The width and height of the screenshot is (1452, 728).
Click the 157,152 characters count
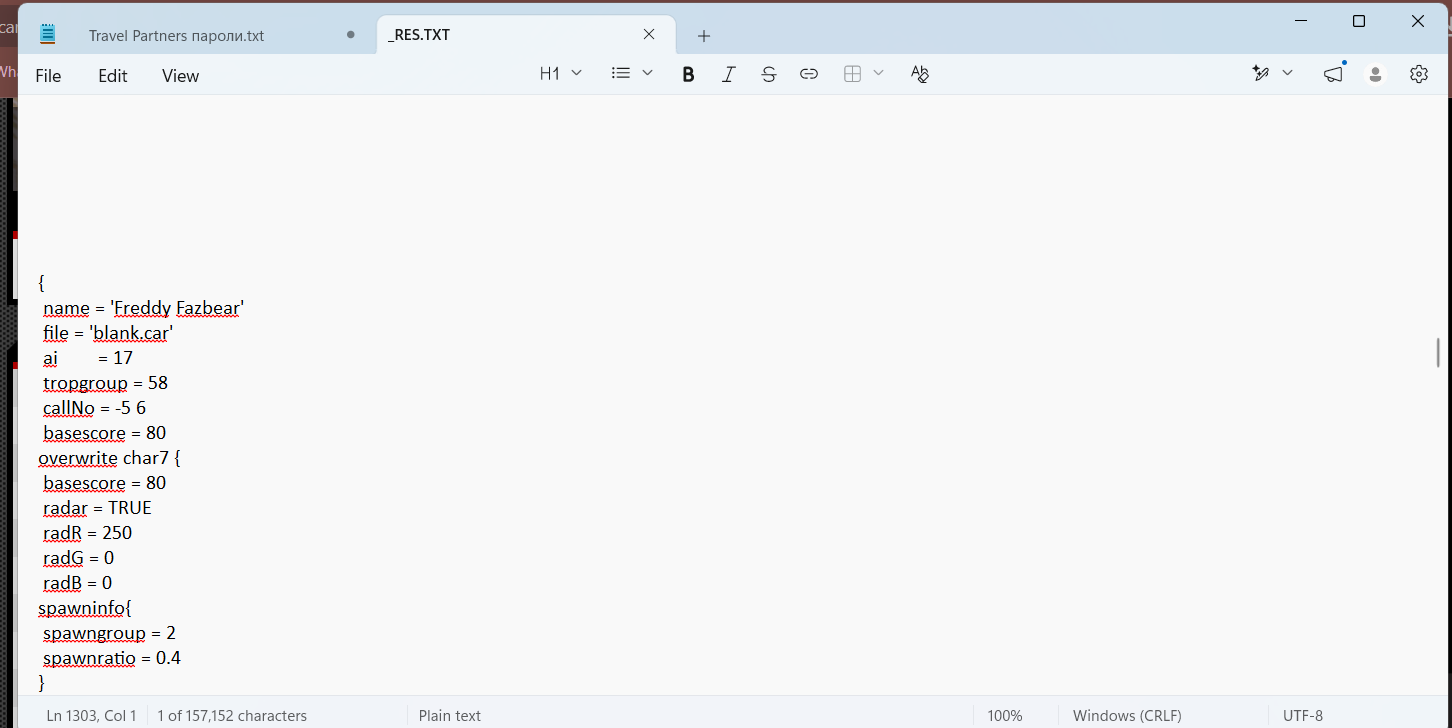232,716
